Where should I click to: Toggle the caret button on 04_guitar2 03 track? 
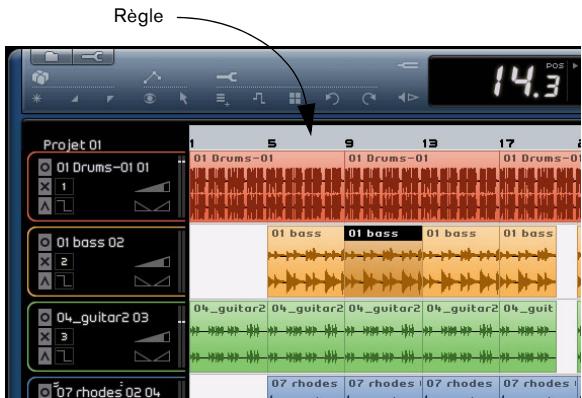coord(45,356)
